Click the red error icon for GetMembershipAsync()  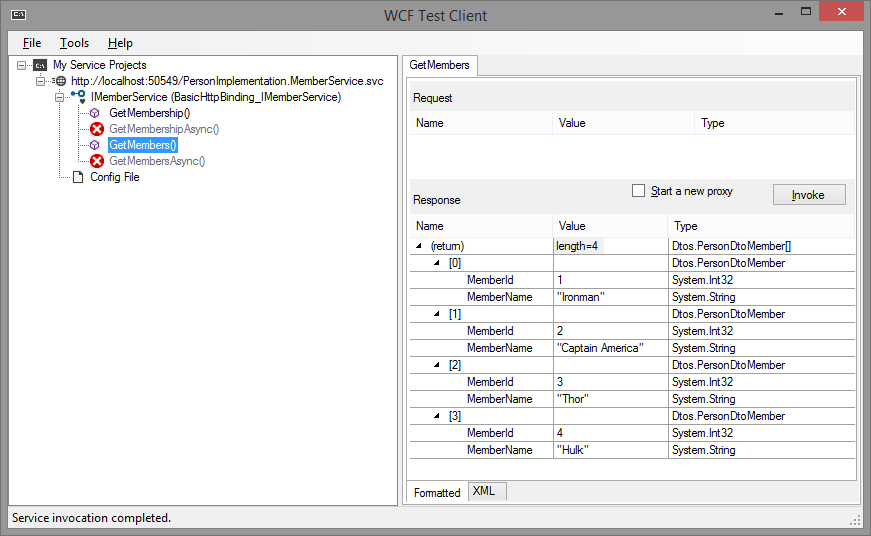tap(97, 129)
